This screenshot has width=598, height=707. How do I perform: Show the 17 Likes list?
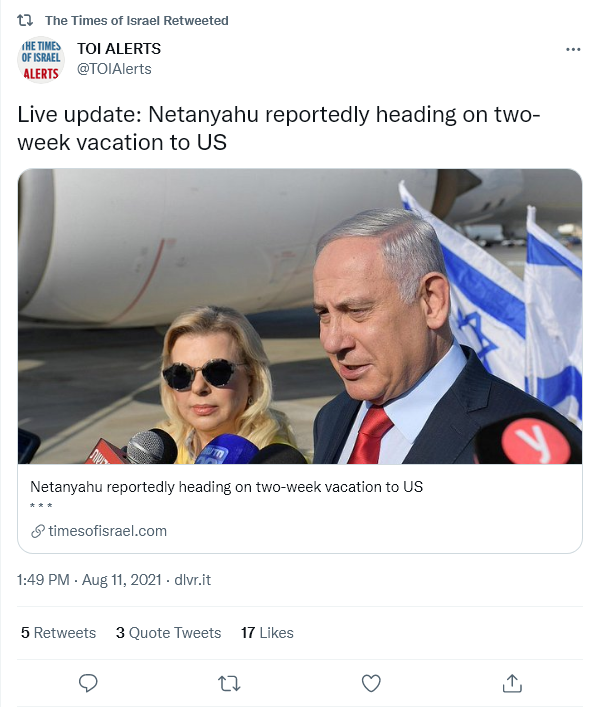[267, 633]
